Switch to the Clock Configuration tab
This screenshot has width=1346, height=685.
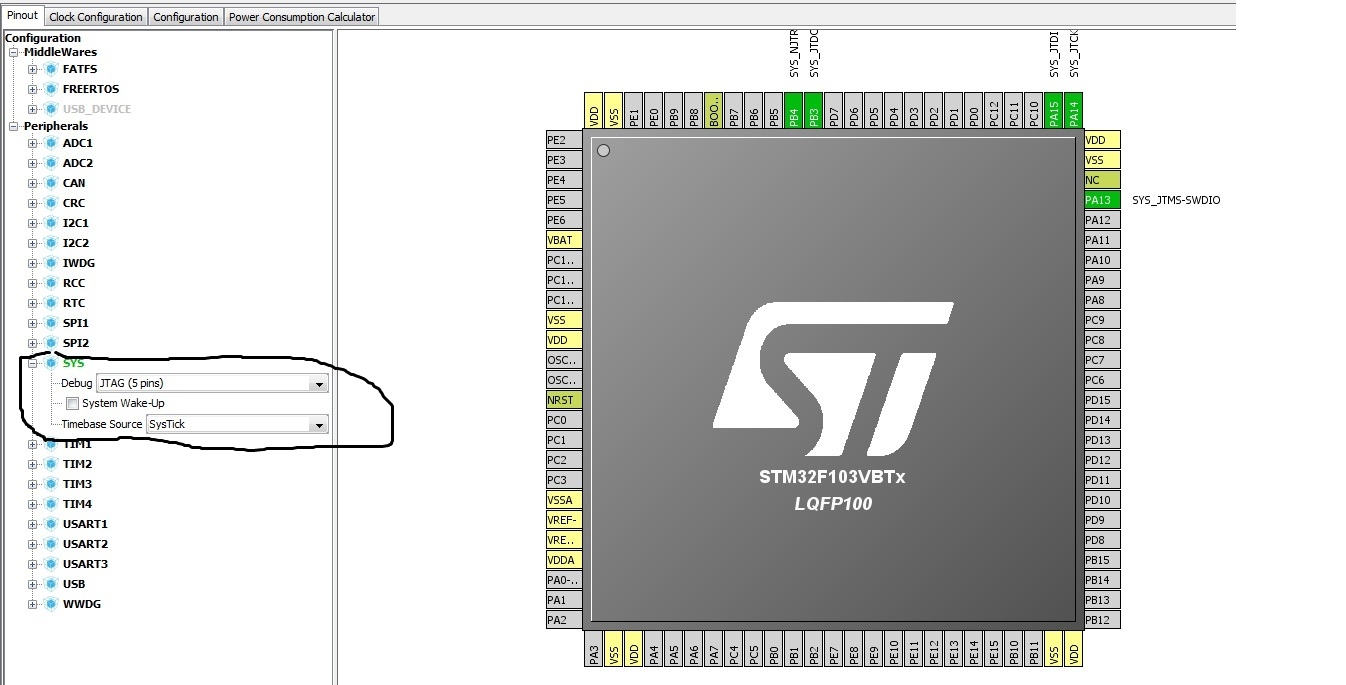coord(96,17)
